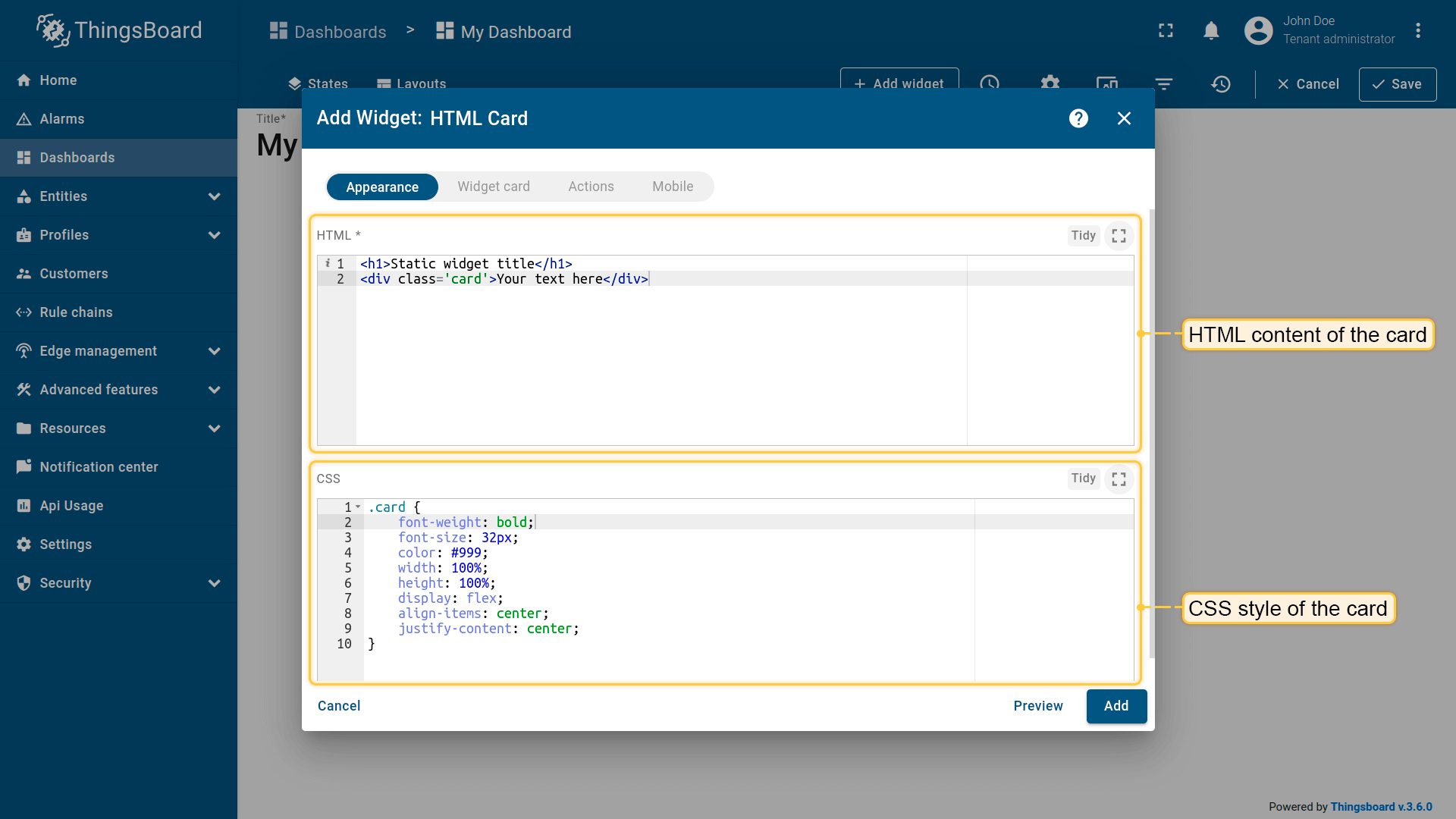Screen dimensions: 1456x819
Task: Open notifications bell
Action: (x=1211, y=31)
